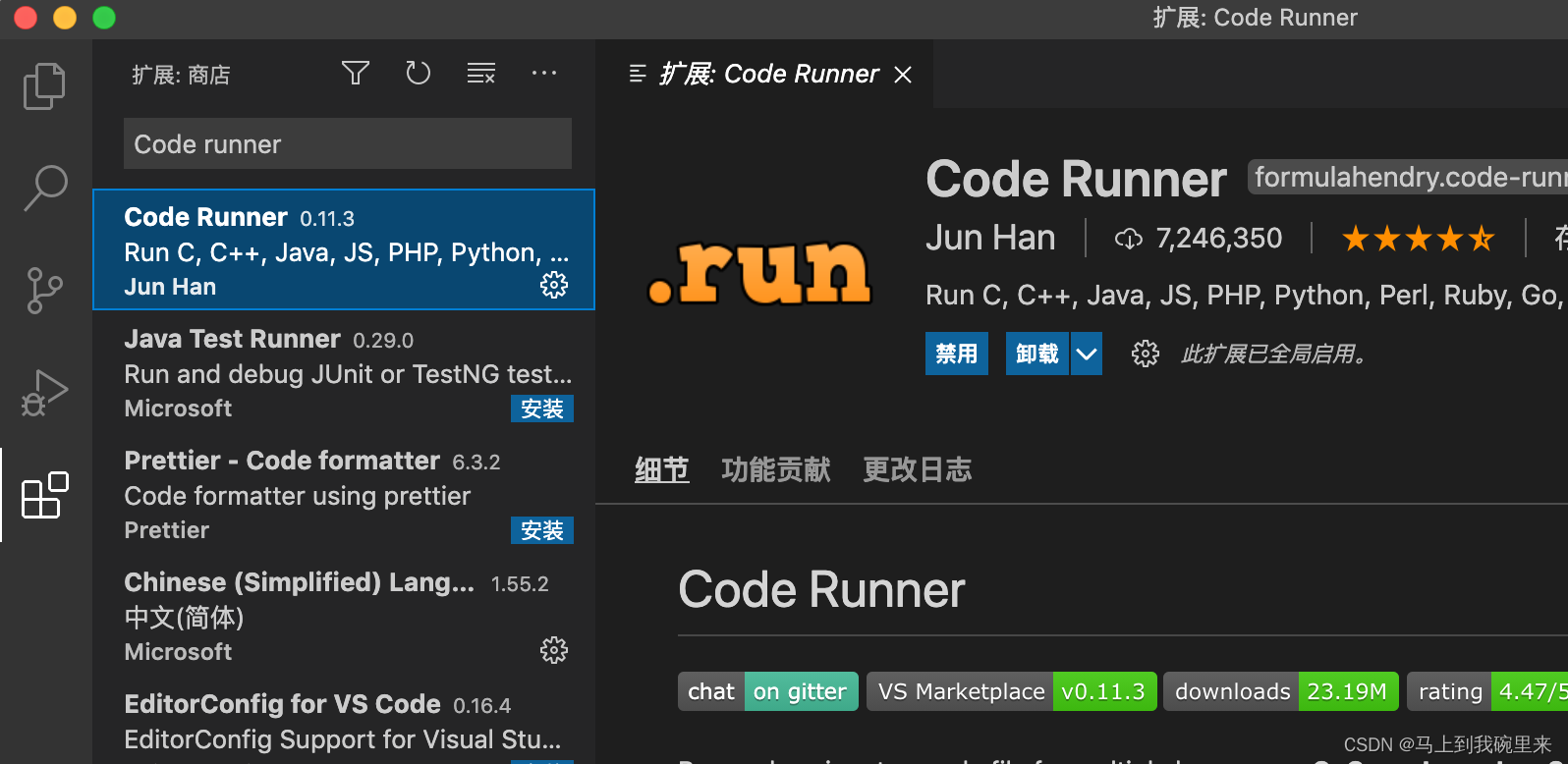Select Code Runner 0.11.3 in extension list
Screen dimensions: 1568x764
[344, 249]
